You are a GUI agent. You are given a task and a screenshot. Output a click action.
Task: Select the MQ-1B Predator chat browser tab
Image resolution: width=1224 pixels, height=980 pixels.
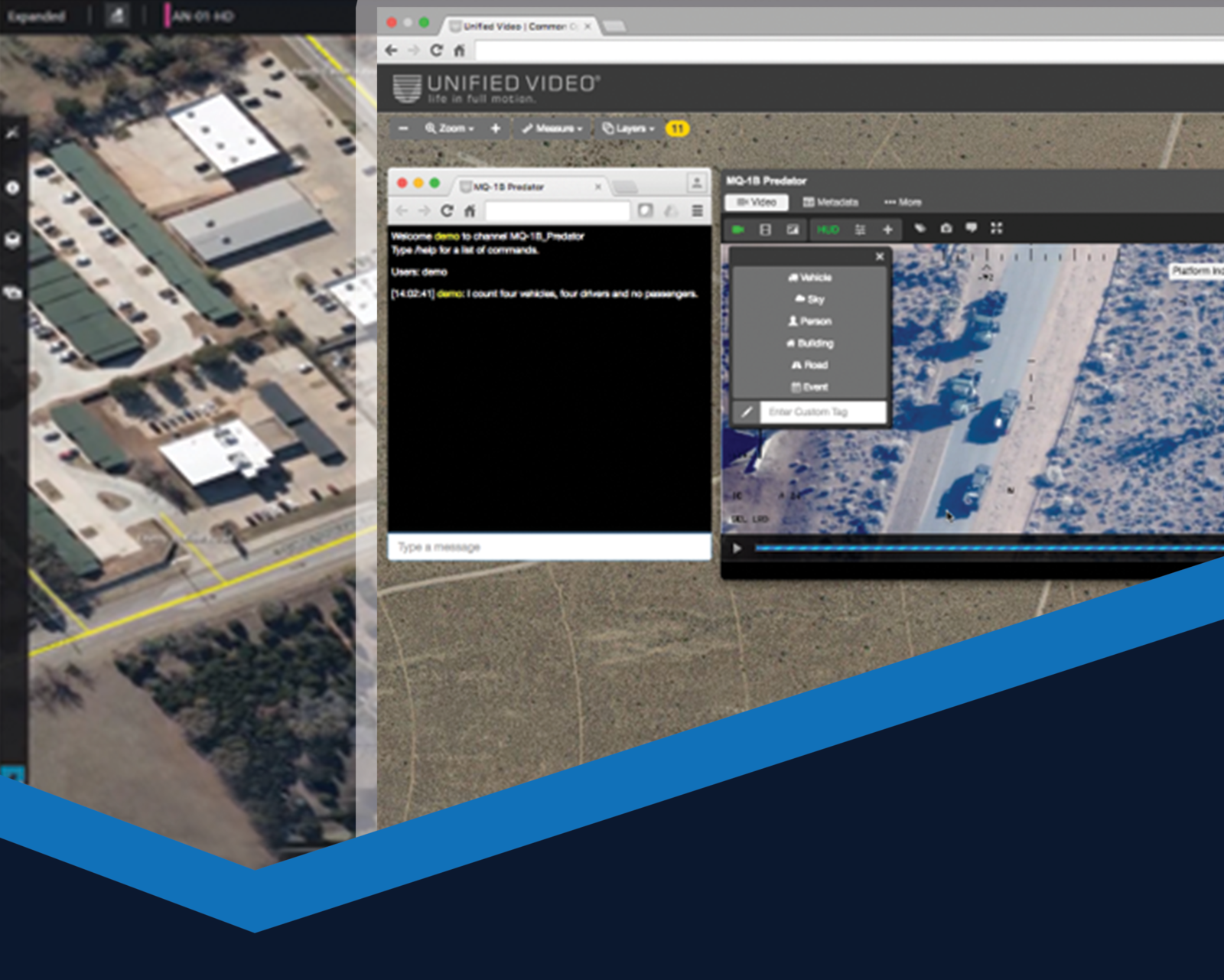click(529, 187)
